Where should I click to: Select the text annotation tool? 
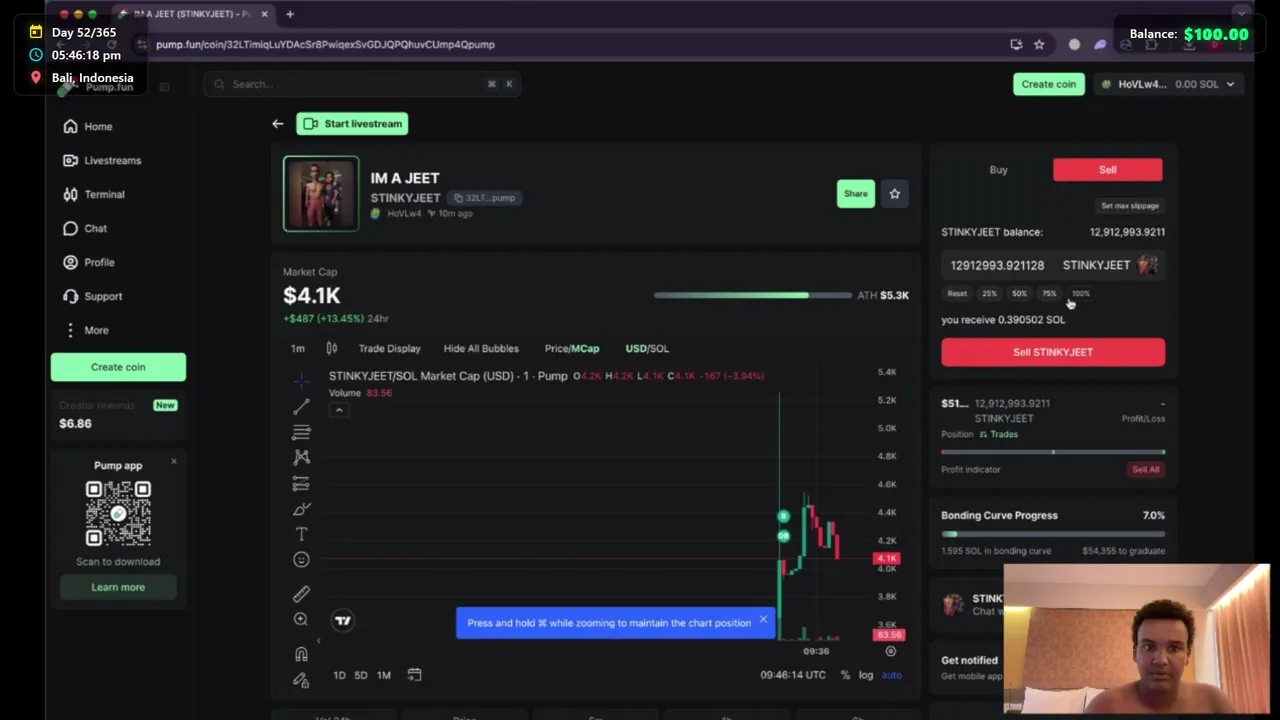click(301, 534)
